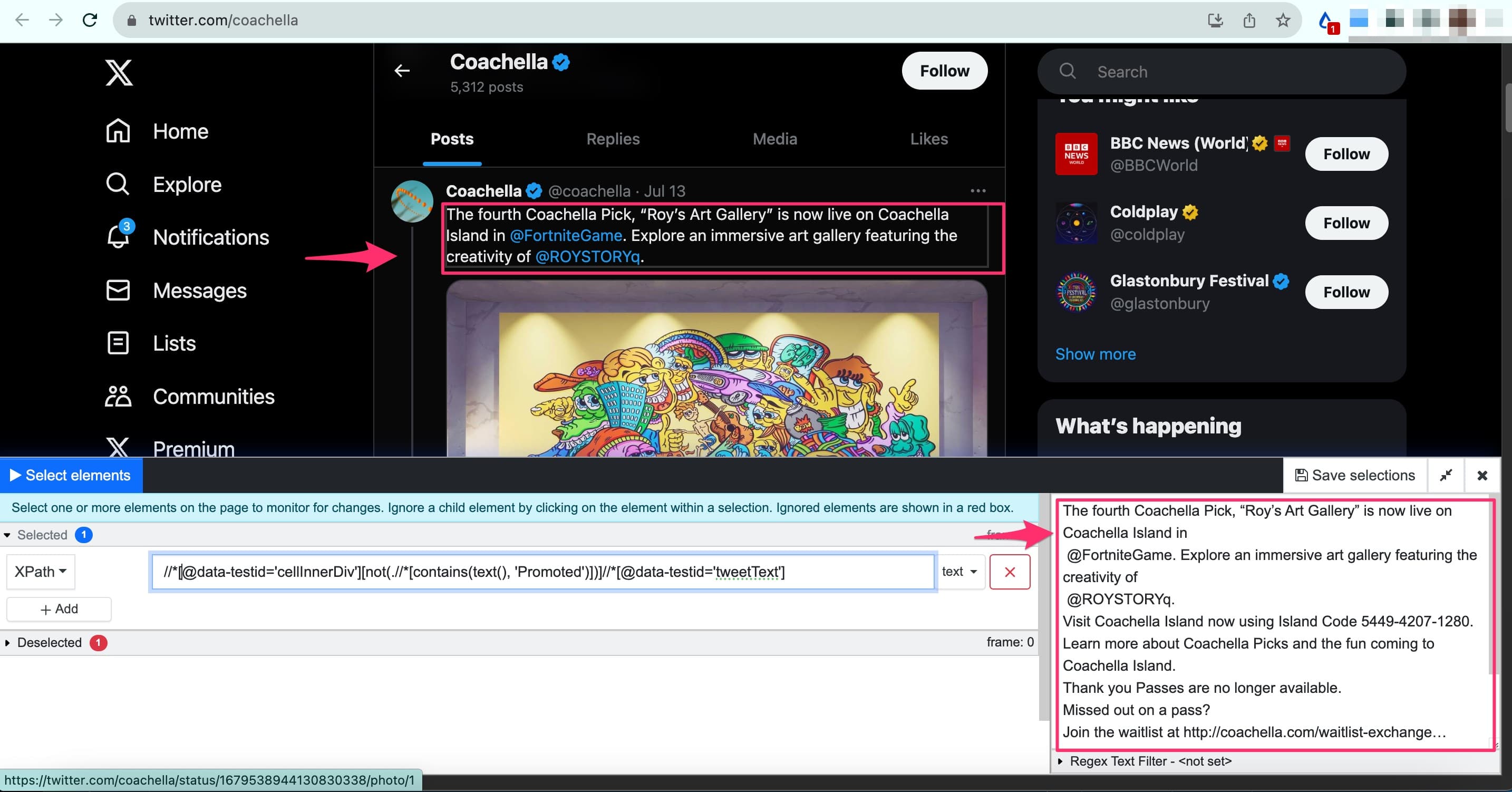This screenshot has height=792, width=1512.
Task: Click the back arrow on Coachella profile
Action: click(x=402, y=71)
